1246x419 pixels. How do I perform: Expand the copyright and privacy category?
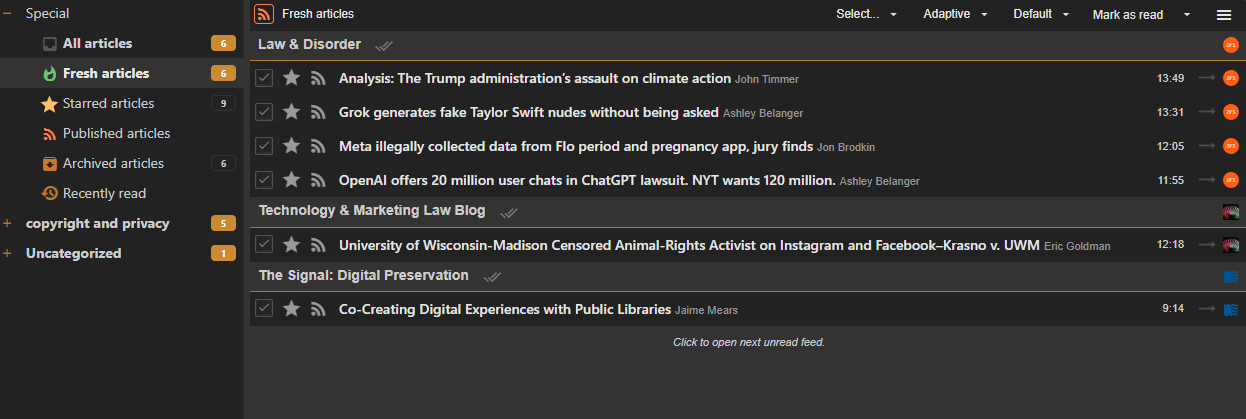click(8, 223)
